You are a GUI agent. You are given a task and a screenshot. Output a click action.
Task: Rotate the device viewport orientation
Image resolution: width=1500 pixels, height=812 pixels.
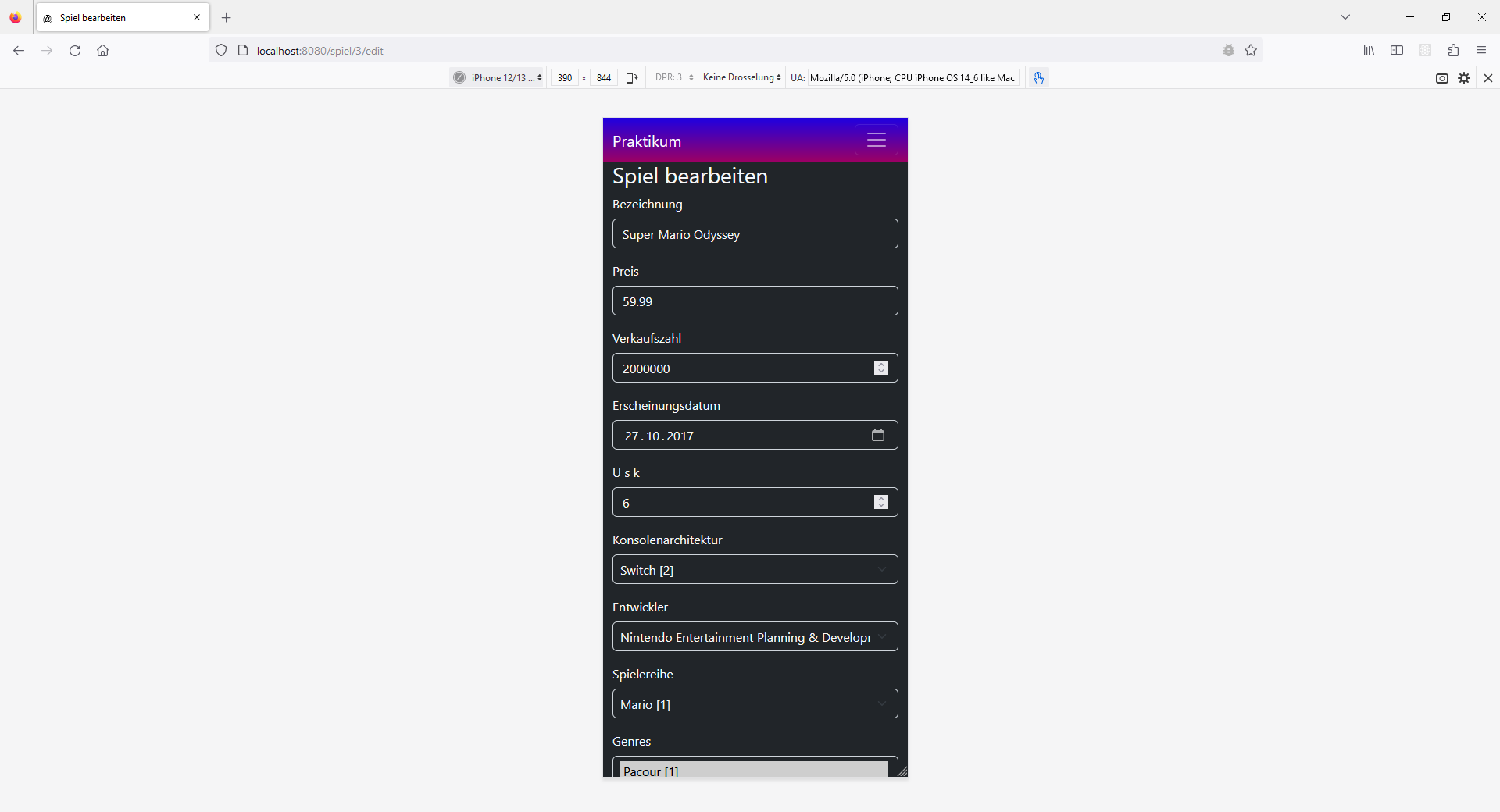pos(632,77)
